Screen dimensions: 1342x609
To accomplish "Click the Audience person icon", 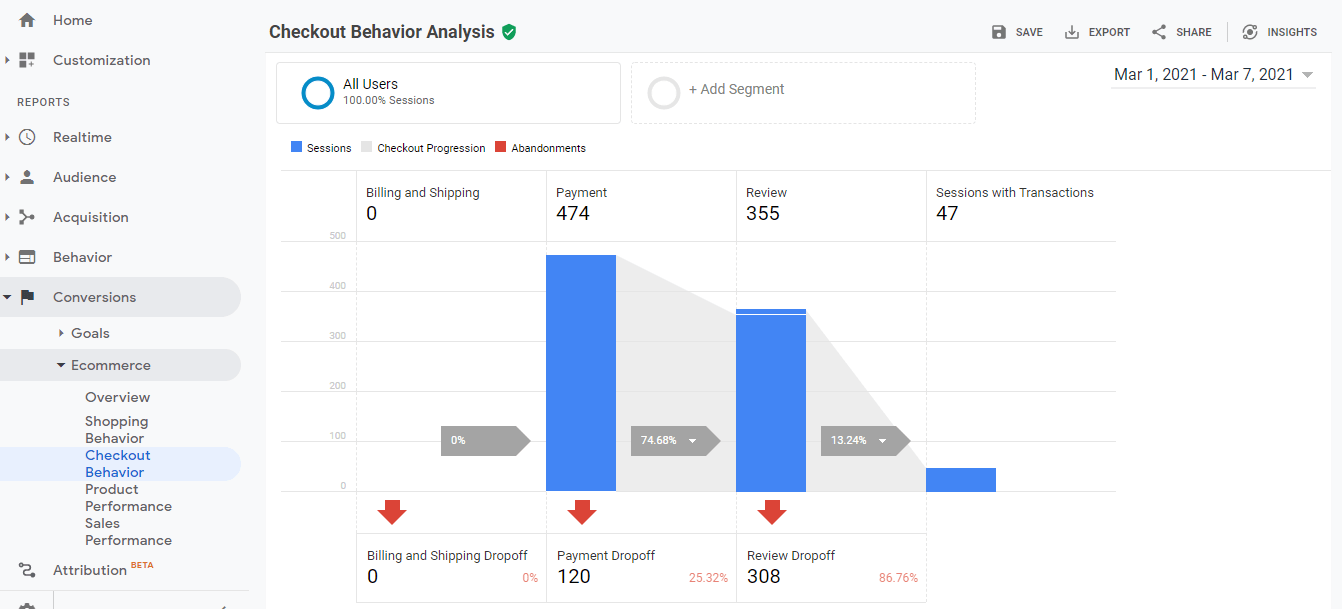I will pos(28,177).
